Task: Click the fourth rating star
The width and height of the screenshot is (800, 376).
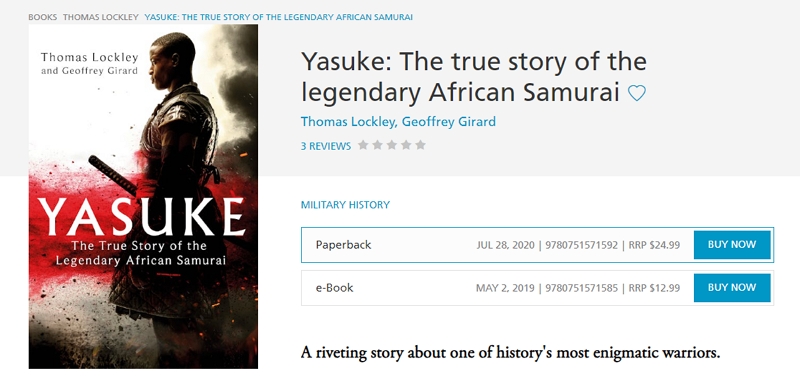Action: click(x=406, y=145)
